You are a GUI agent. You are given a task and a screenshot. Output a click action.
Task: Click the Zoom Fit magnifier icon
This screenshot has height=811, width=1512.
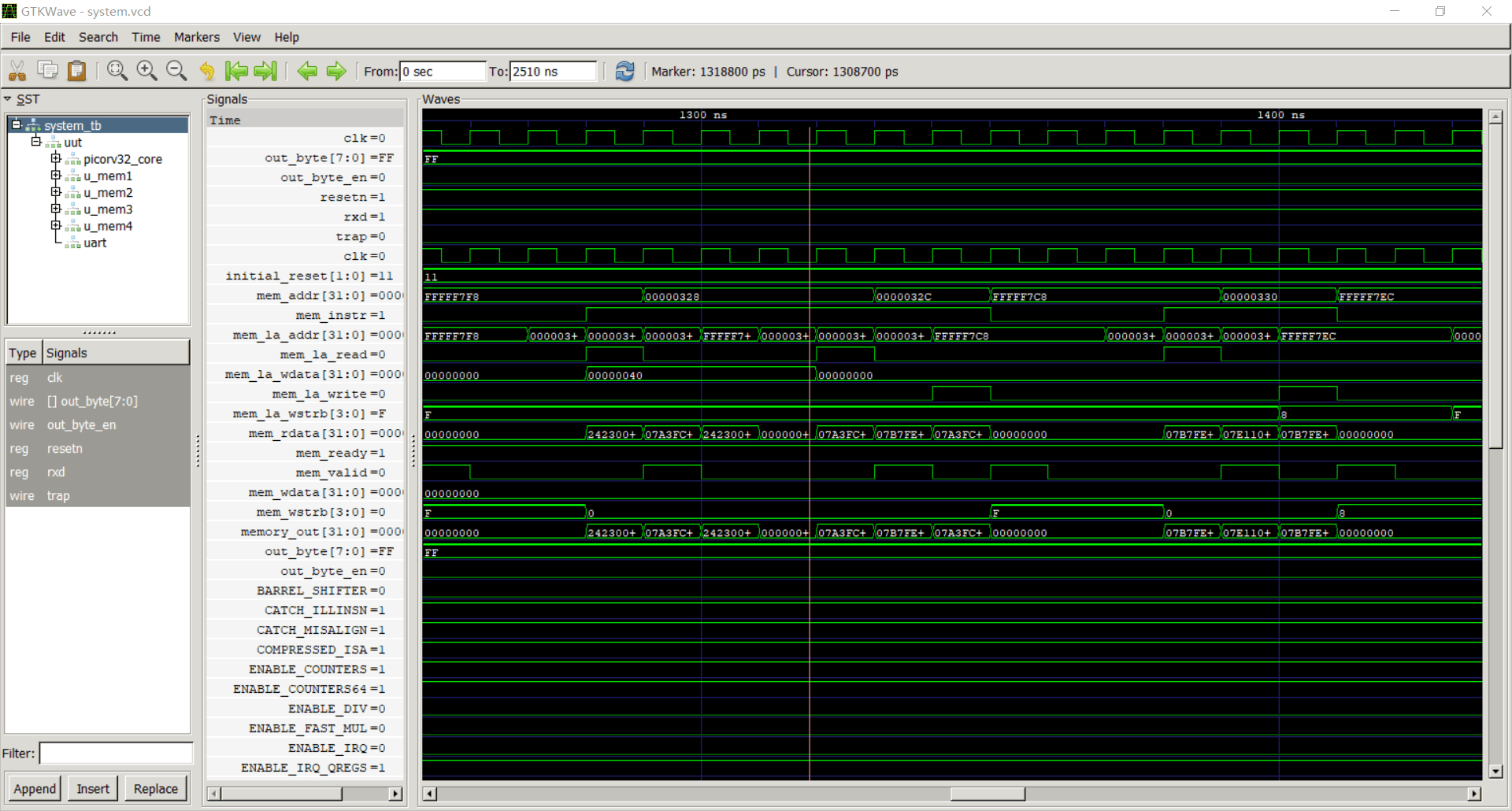coord(117,71)
